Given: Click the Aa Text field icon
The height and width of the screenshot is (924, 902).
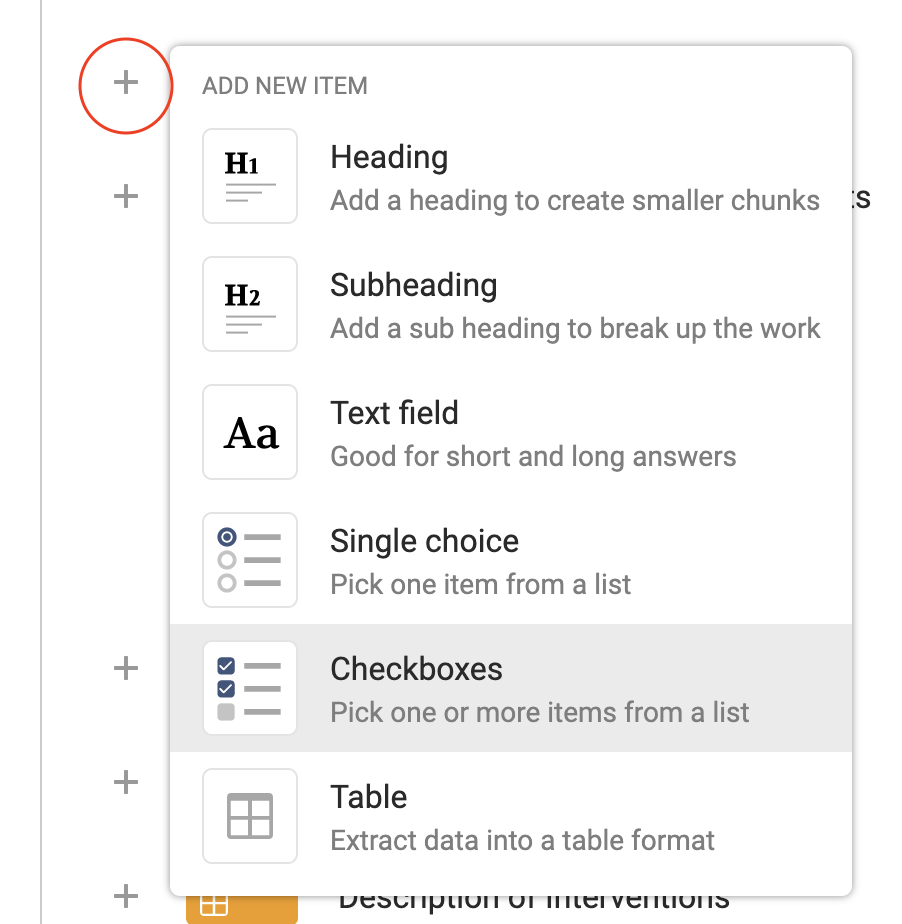Looking at the screenshot, I should click(x=250, y=432).
